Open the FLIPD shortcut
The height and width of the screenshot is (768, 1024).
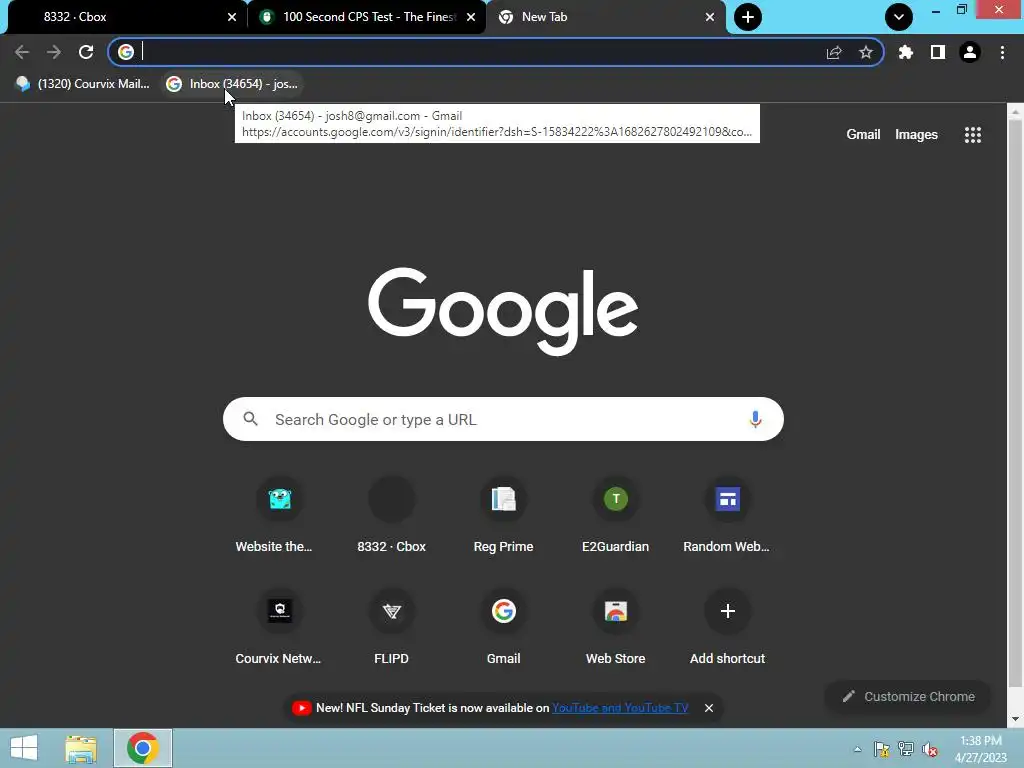(391, 628)
